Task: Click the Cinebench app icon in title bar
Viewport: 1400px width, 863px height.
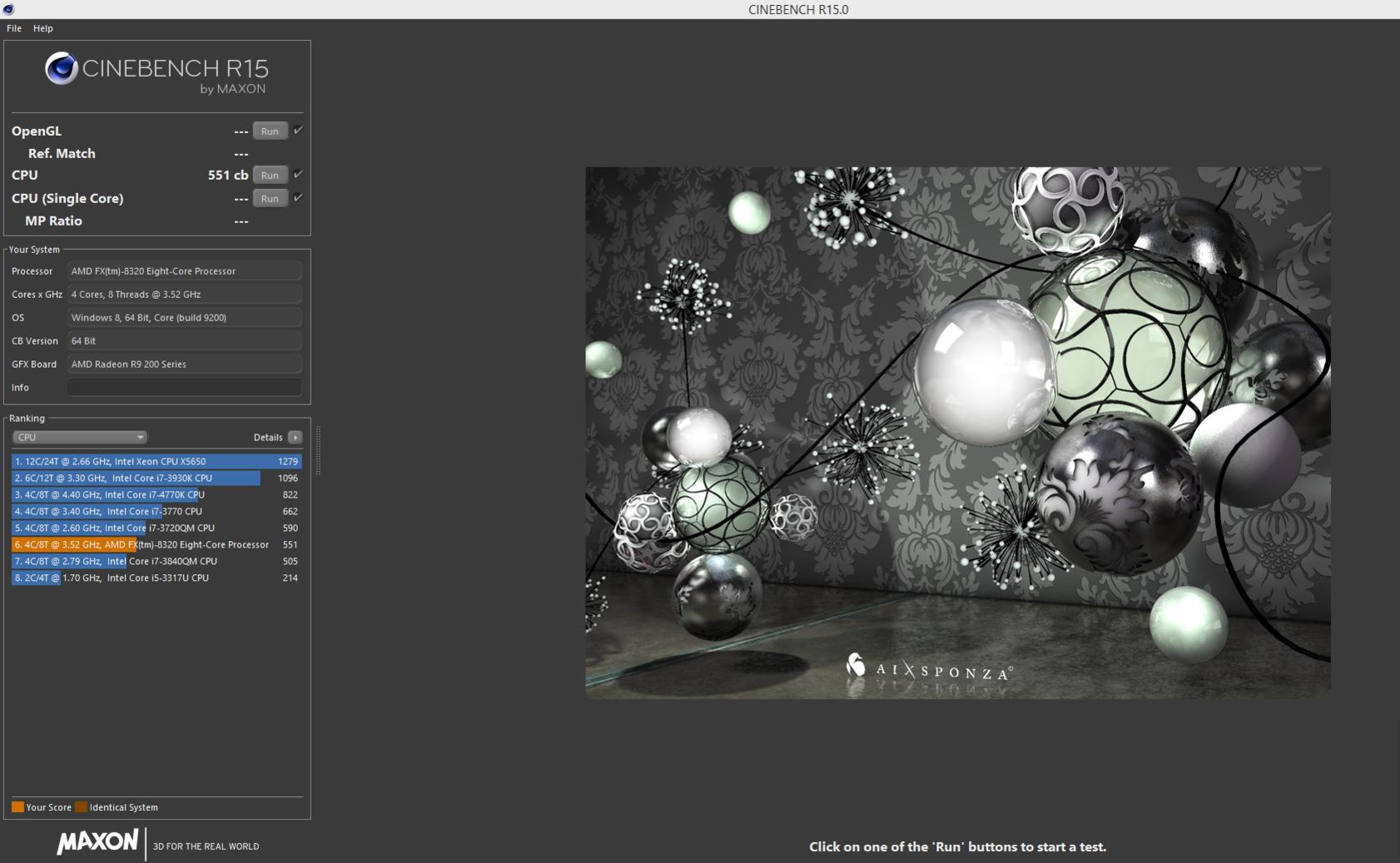Action: [x=8, y=9]
